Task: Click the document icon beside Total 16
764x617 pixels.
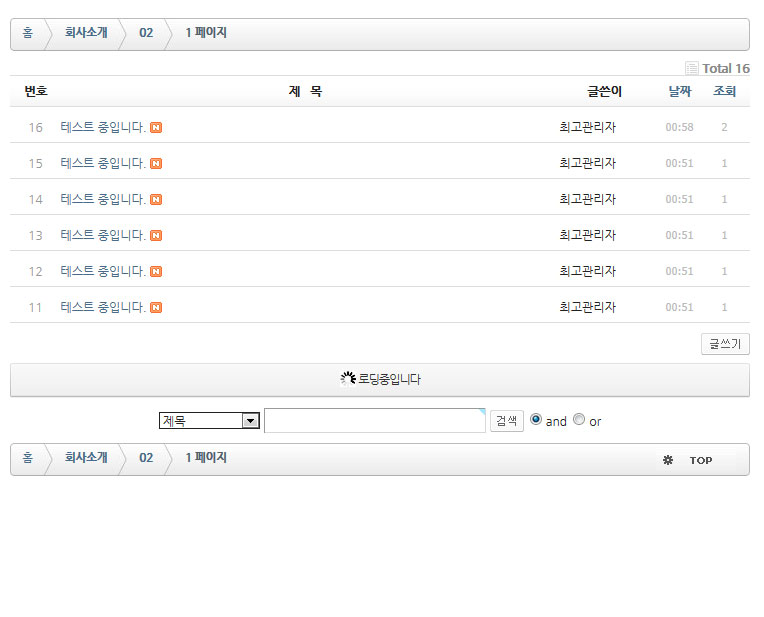Action: pyautogui.click(x=691, y=68)
